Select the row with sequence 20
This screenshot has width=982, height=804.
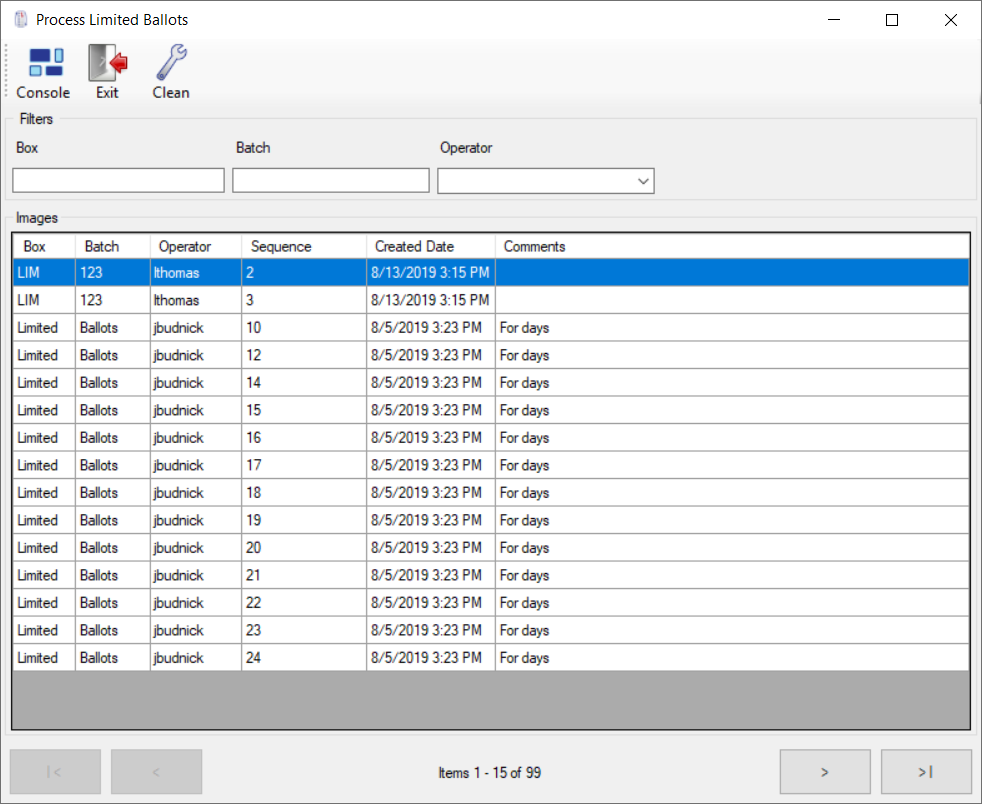(x=491, y=548)
